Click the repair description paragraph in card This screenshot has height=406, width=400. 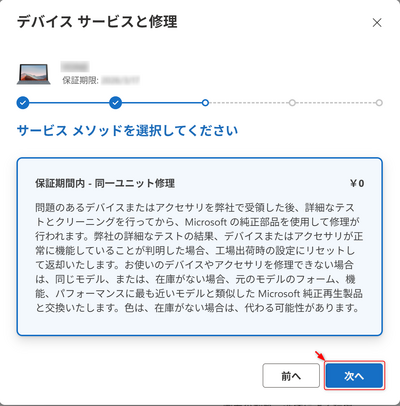pos(199,257)
